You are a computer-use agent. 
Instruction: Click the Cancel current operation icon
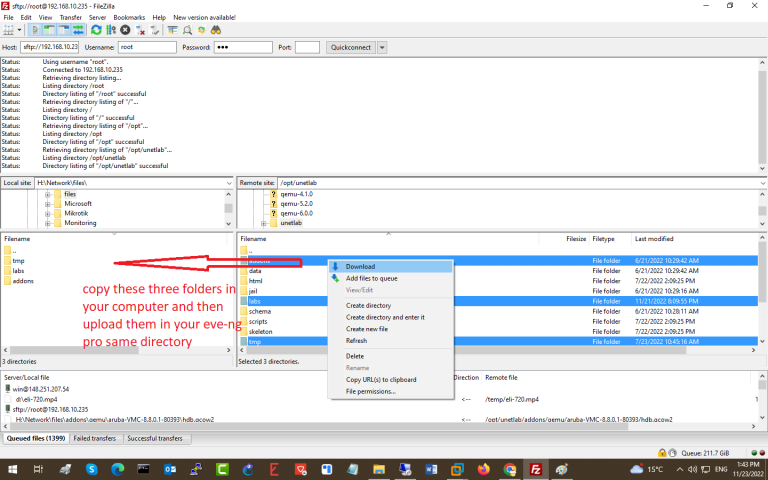click(126, 30)
